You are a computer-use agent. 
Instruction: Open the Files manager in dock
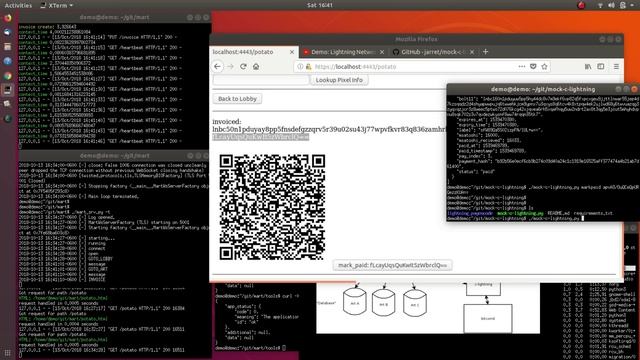pos(7,47)
